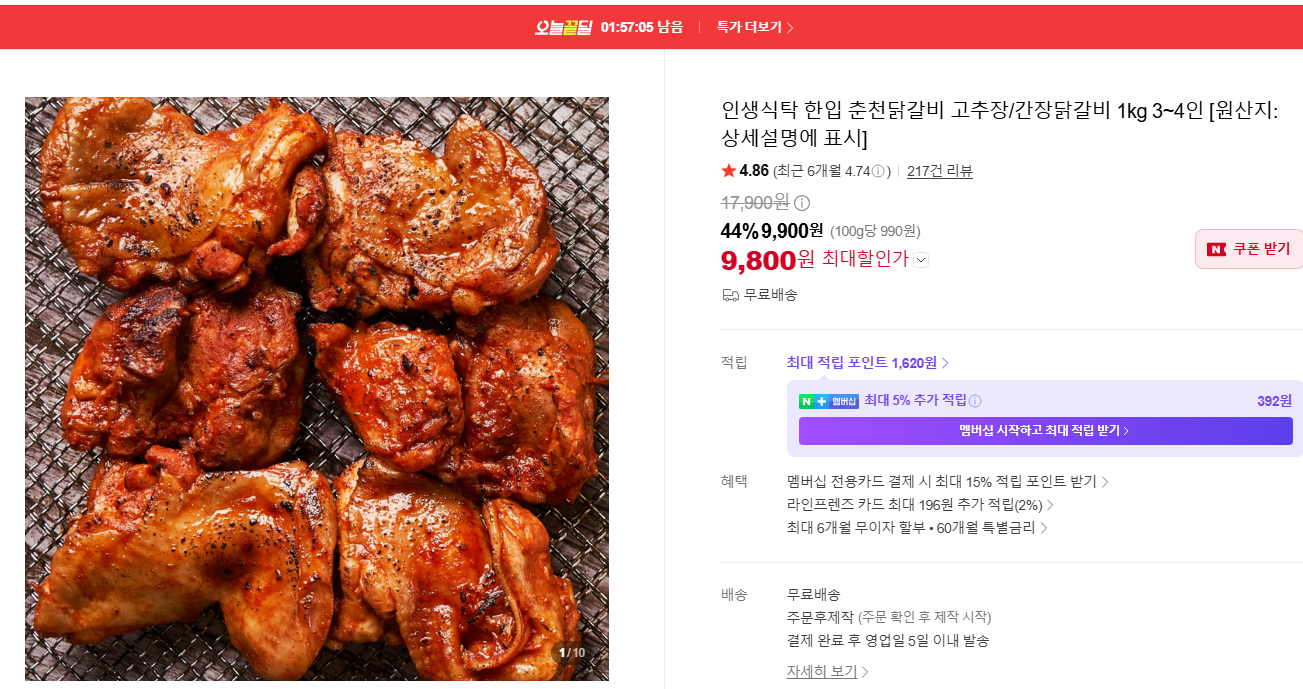The height and width of the screenshot is (689, 1303).
Task: Open the 217건 리뷰 link
Action: 940,171
